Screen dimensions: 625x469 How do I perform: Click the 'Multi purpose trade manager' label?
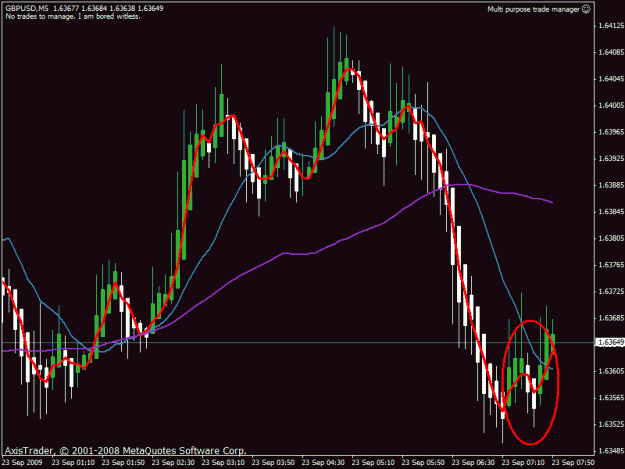tap(533, 9)
